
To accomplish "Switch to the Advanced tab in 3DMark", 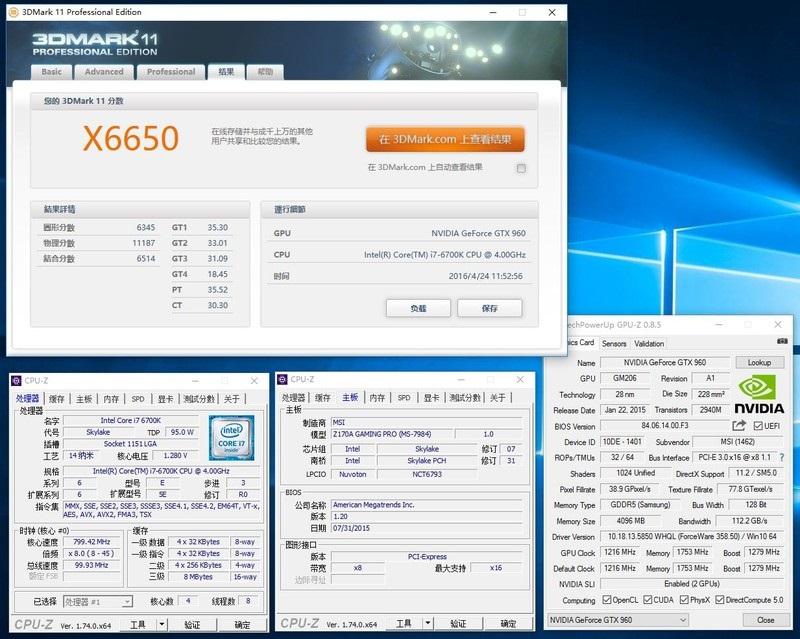I will (x=104, y=72).
